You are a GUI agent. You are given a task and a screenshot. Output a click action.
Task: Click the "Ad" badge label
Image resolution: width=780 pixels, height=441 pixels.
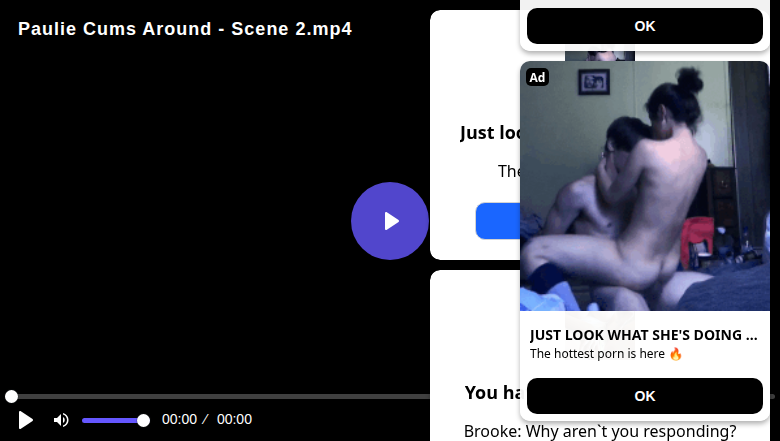[x=537, y=77]
